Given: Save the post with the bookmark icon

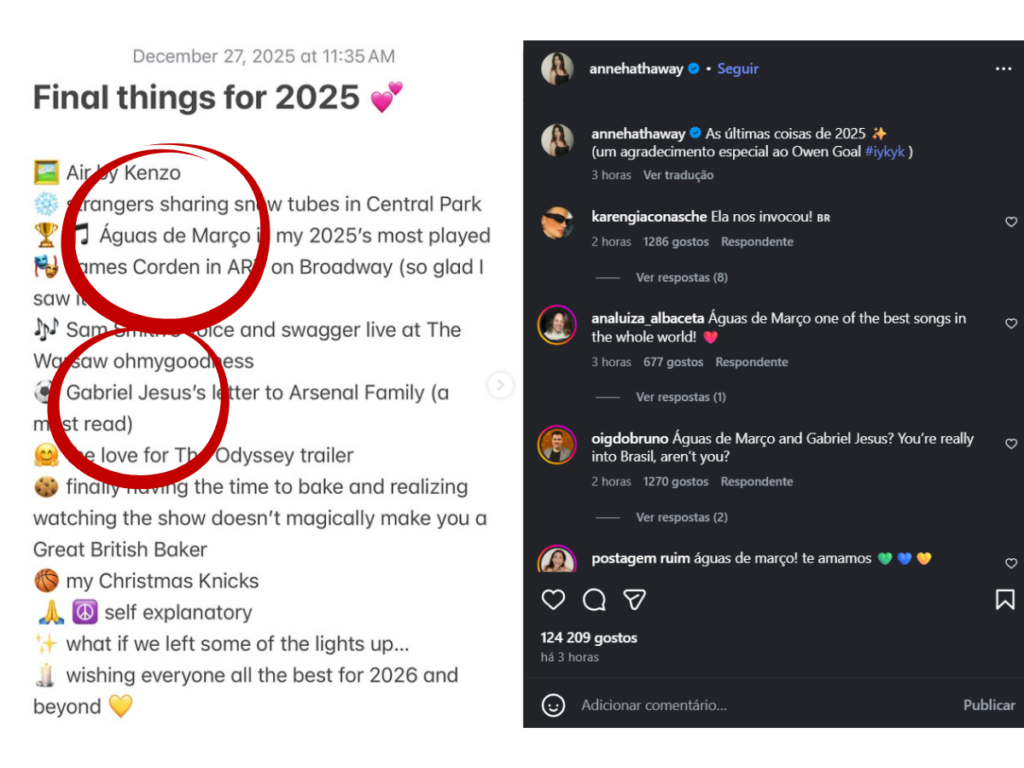Looking at the screenshot, I should [1004, 599].
